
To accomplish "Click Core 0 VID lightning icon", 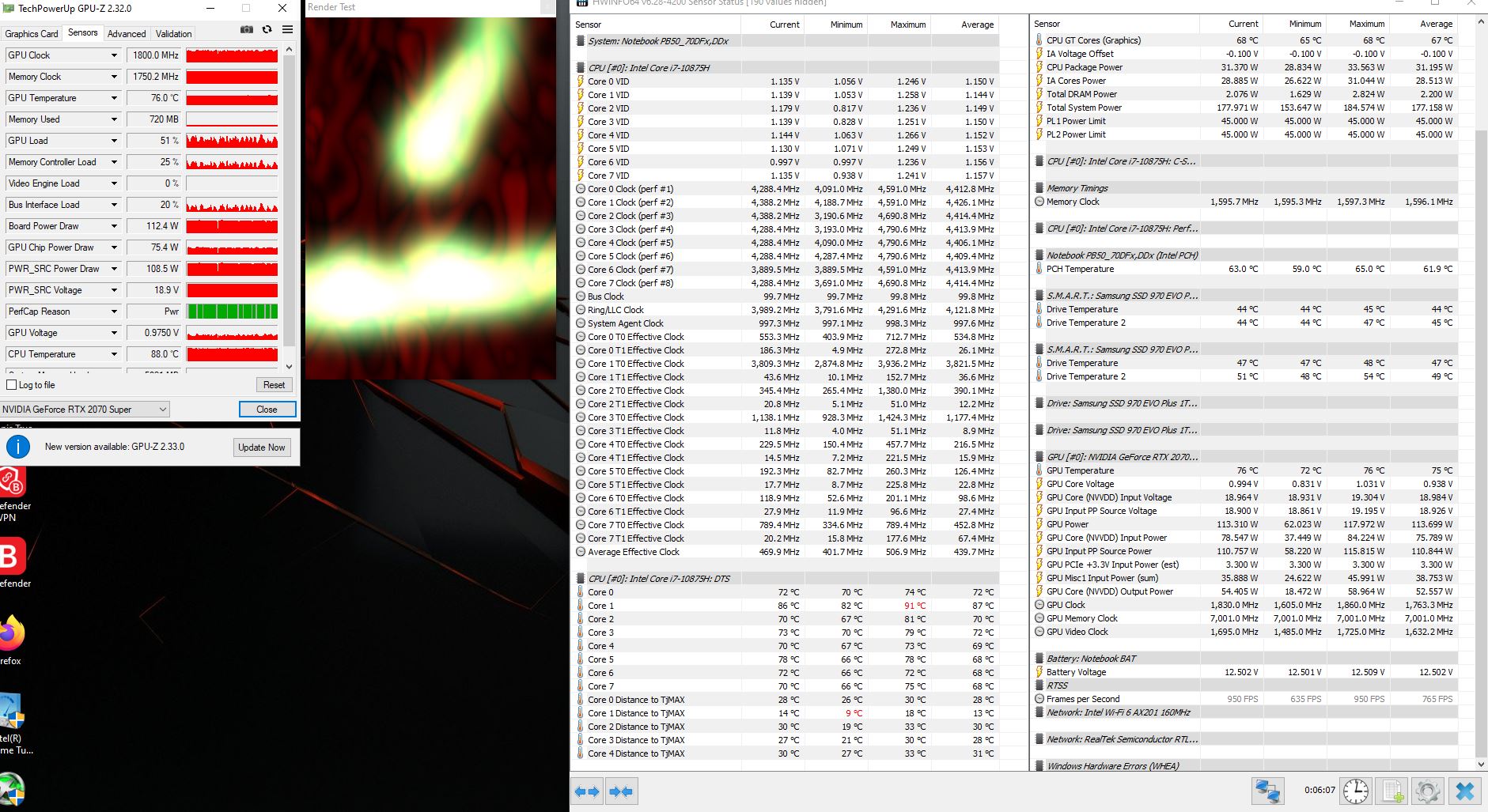I will coord(581,81).
